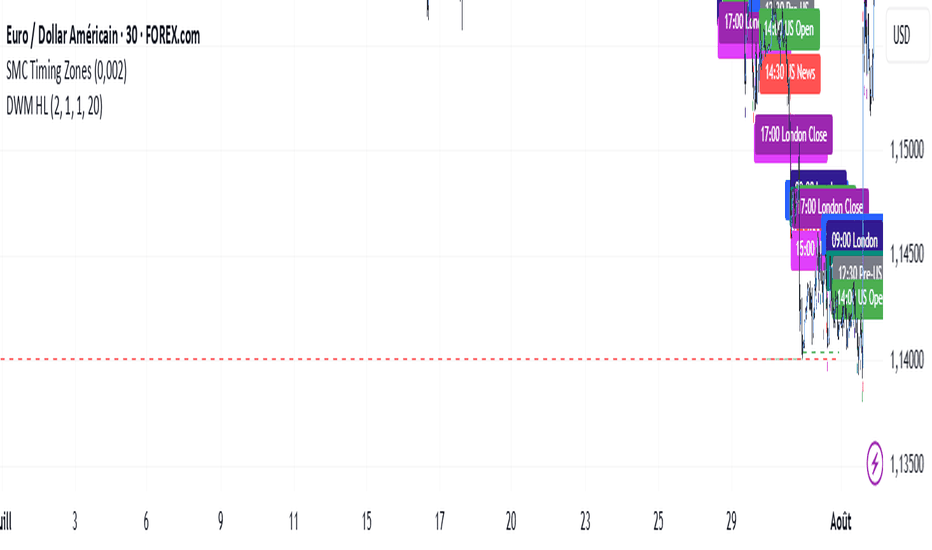932x550 pixels.
Task: Click the purple lightning bolt icon
Action: point(874,463)
